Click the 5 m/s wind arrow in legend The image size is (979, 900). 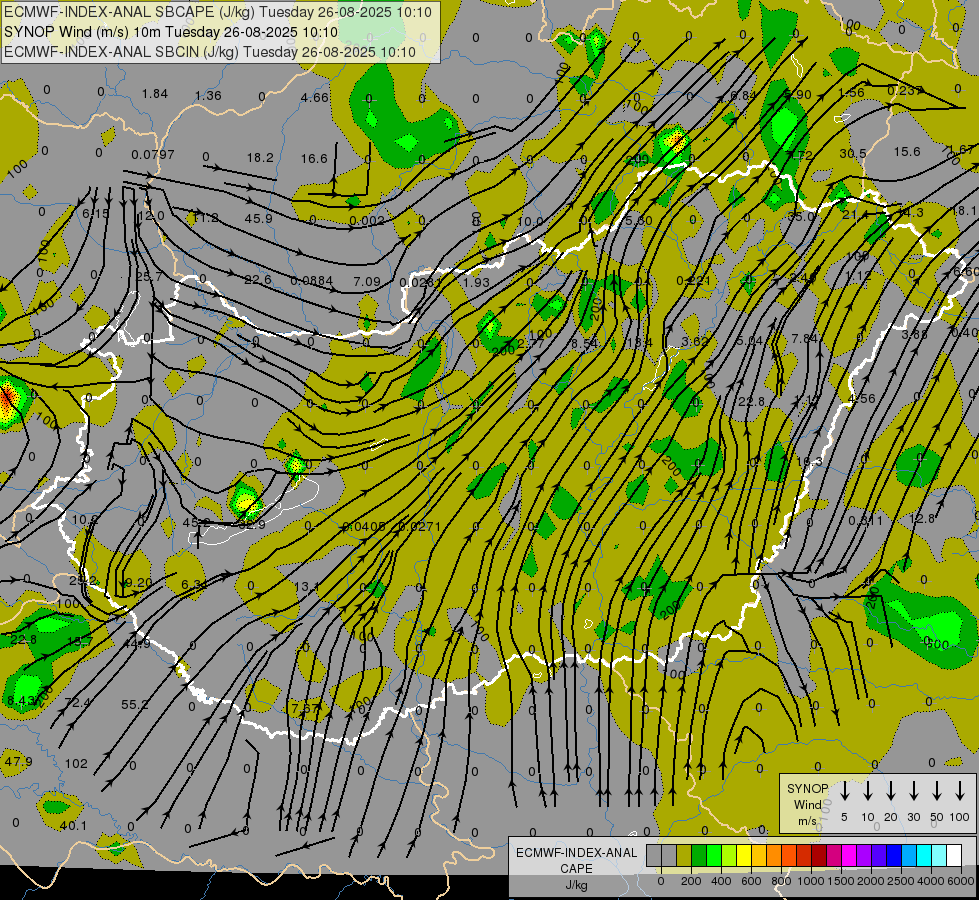coord(844,791)
